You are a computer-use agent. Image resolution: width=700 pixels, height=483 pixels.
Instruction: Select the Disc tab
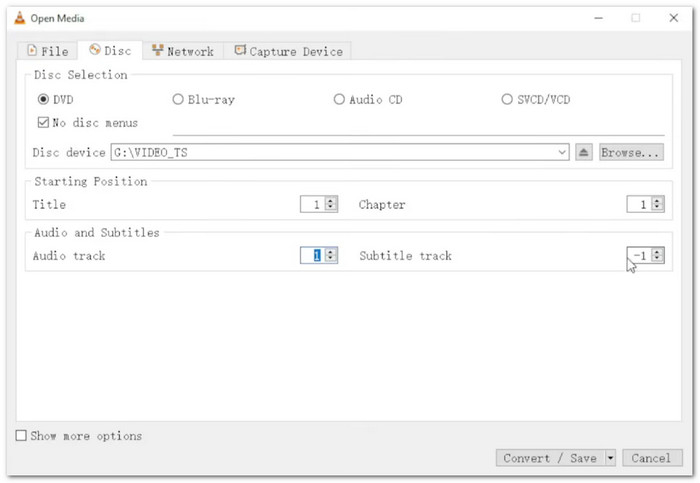[110, 50]
